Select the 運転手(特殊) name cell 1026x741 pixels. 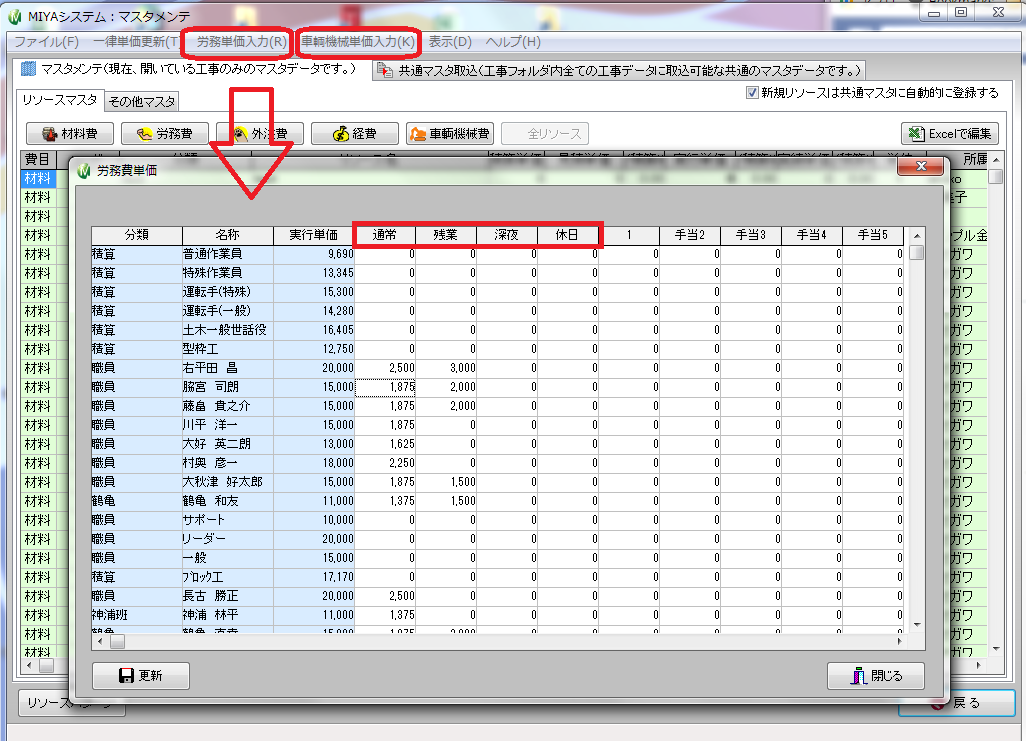228,292
